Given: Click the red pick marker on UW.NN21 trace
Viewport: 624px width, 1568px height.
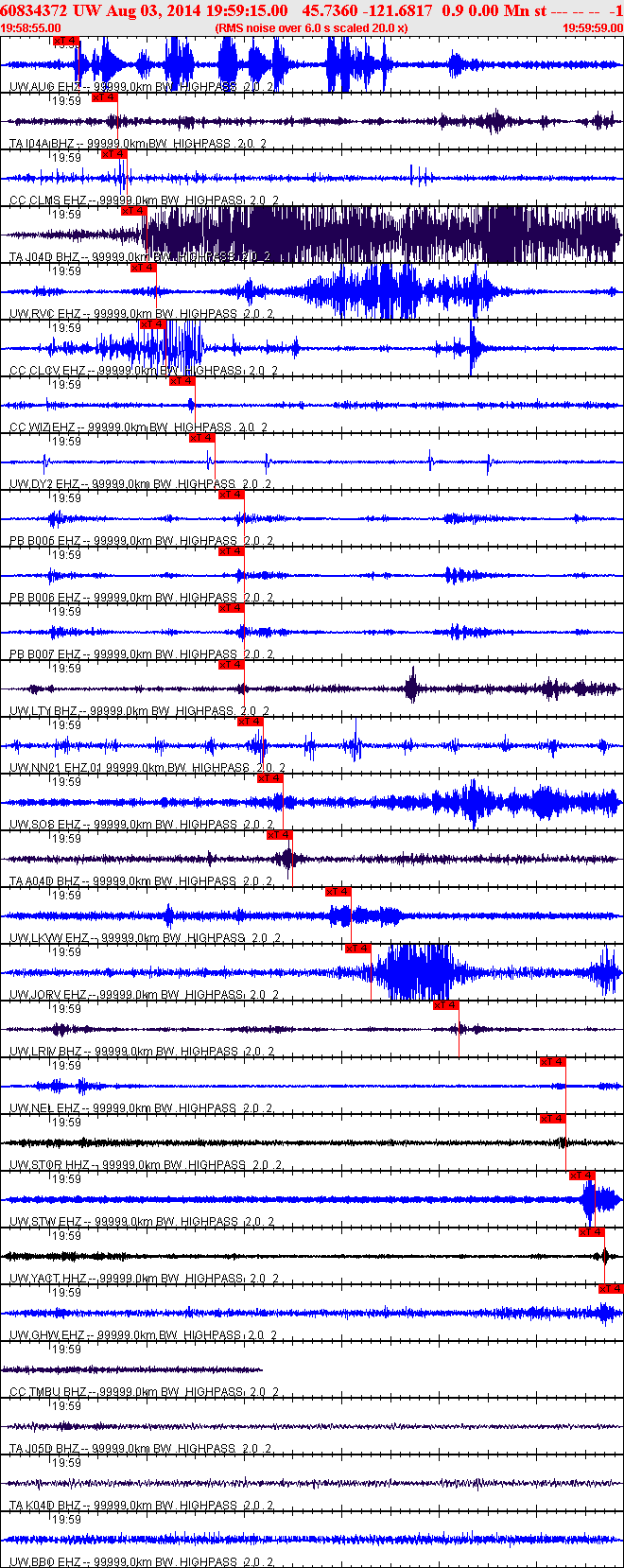Looking at the screenshot, I should tap(251, 722).
